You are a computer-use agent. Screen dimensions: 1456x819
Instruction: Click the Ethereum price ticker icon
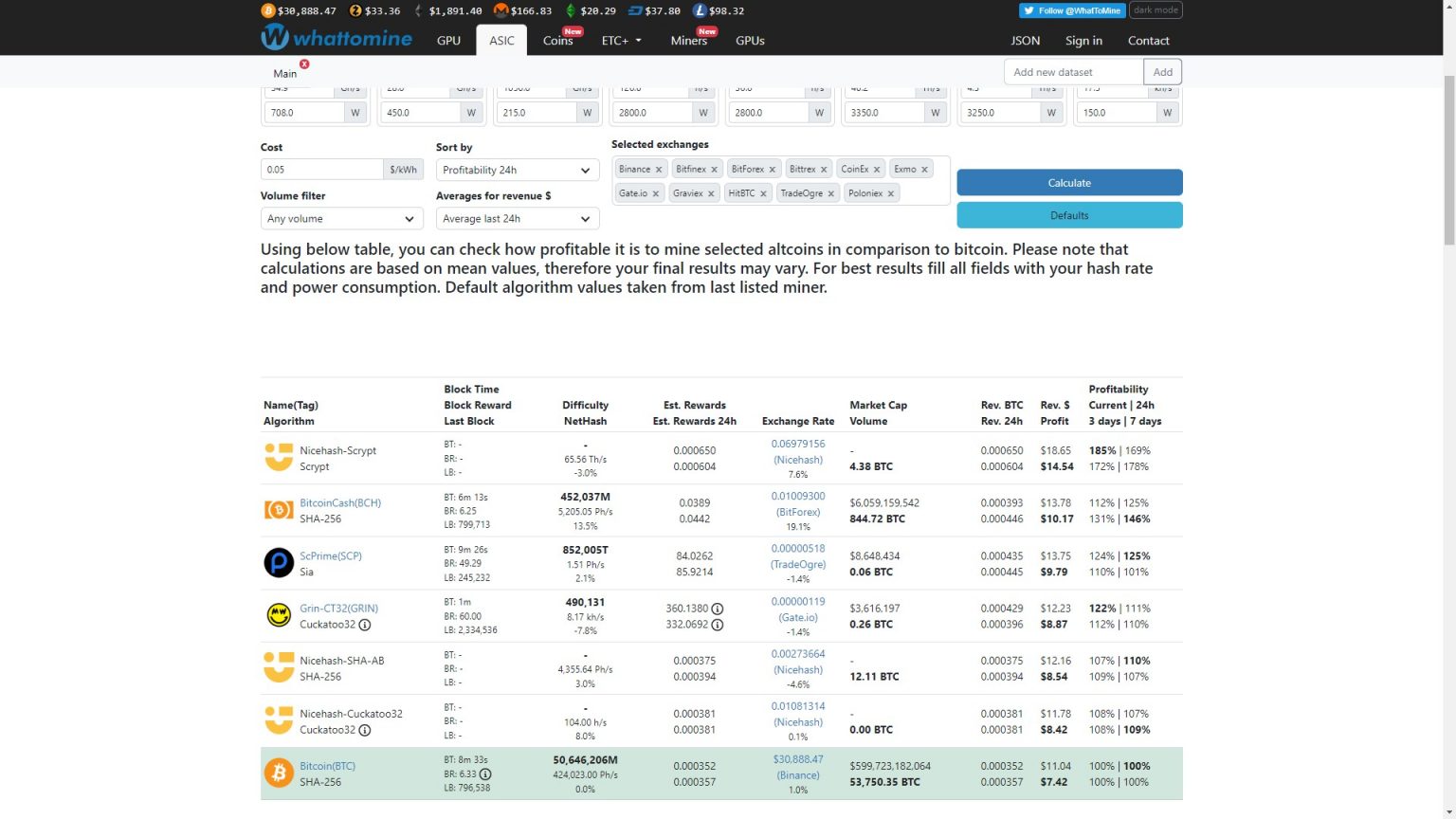pos(418,10)
